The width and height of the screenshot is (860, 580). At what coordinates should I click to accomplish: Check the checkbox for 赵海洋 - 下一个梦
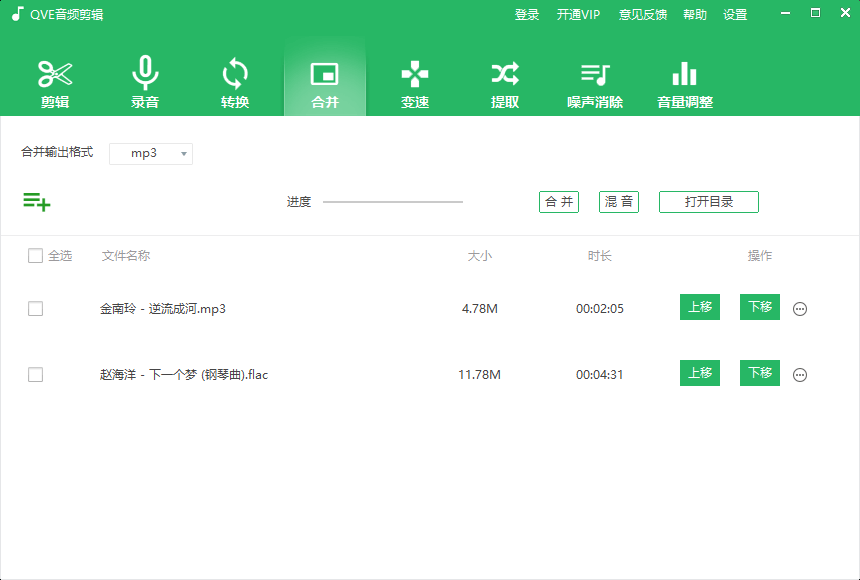click(36, 374)
